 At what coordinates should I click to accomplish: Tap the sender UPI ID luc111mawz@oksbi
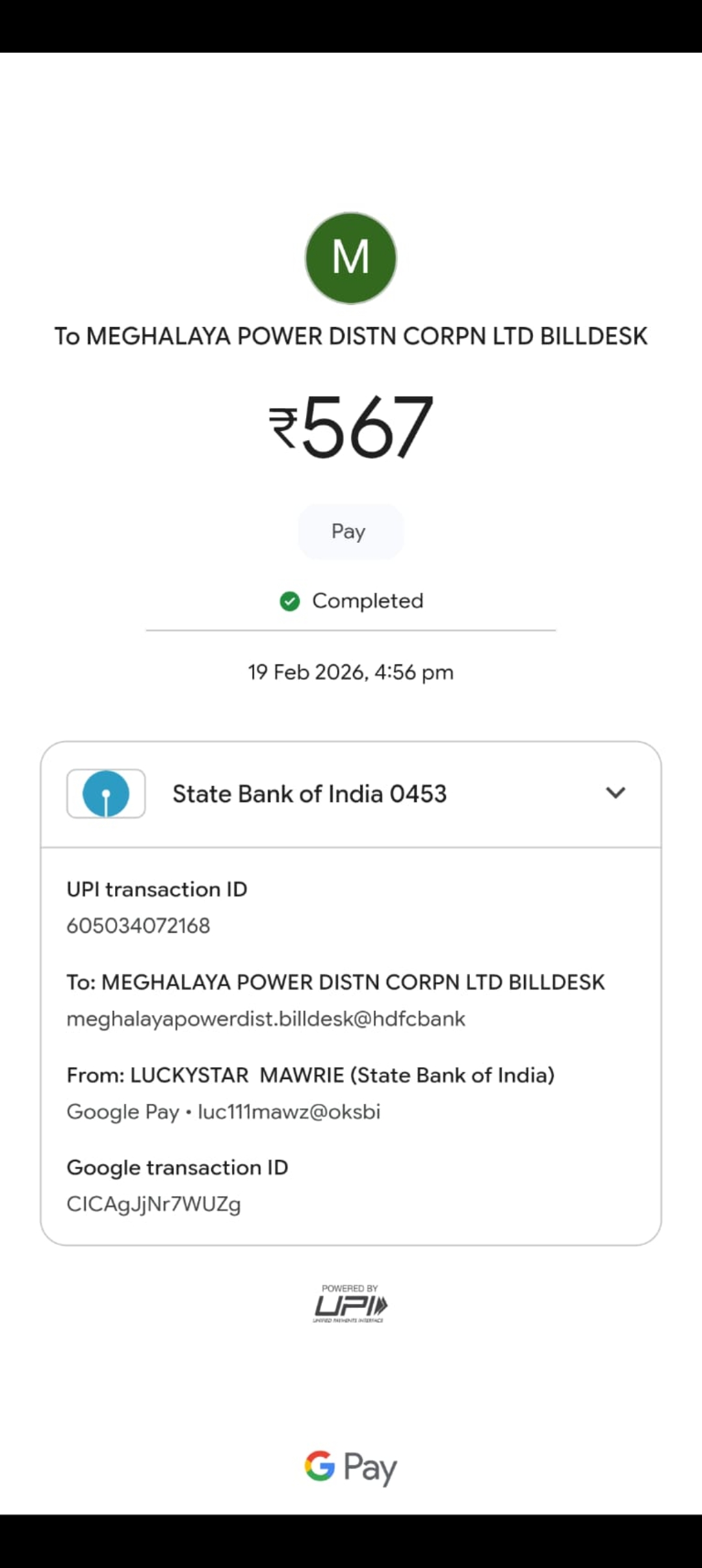click(x=289, y=1112)
